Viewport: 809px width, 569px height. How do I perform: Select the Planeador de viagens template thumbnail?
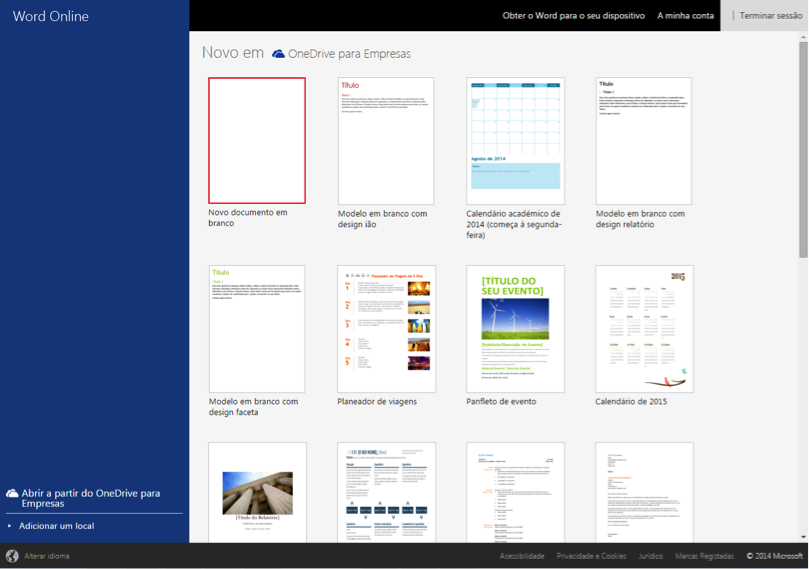click(386, 329)
